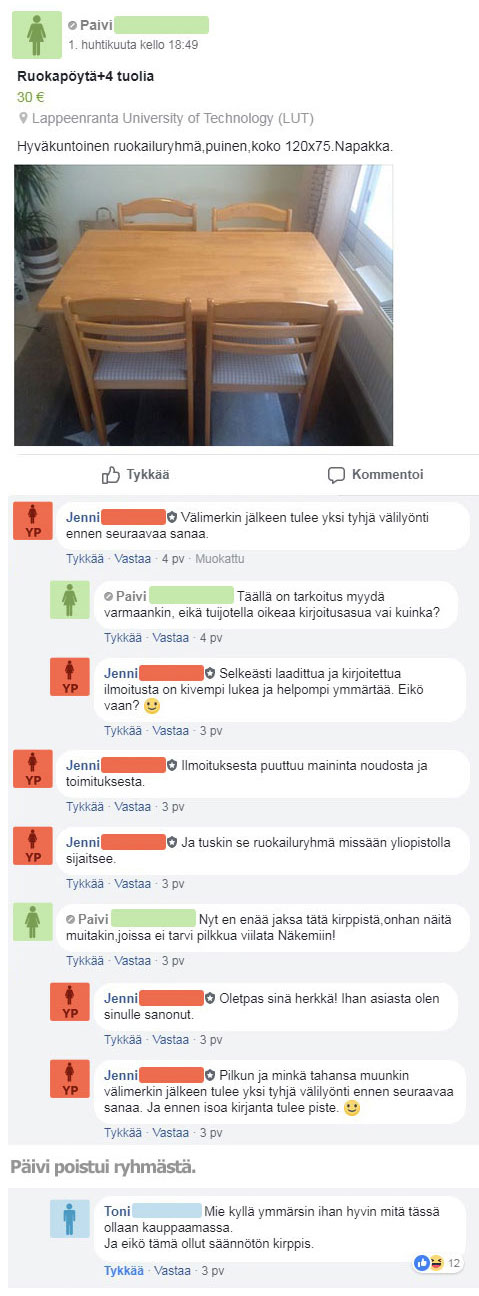The image size is (479, 1296).
Task: Click the post timestamp 1. huhtikuuta kello 18:49
Action: [x=133, y=45]
